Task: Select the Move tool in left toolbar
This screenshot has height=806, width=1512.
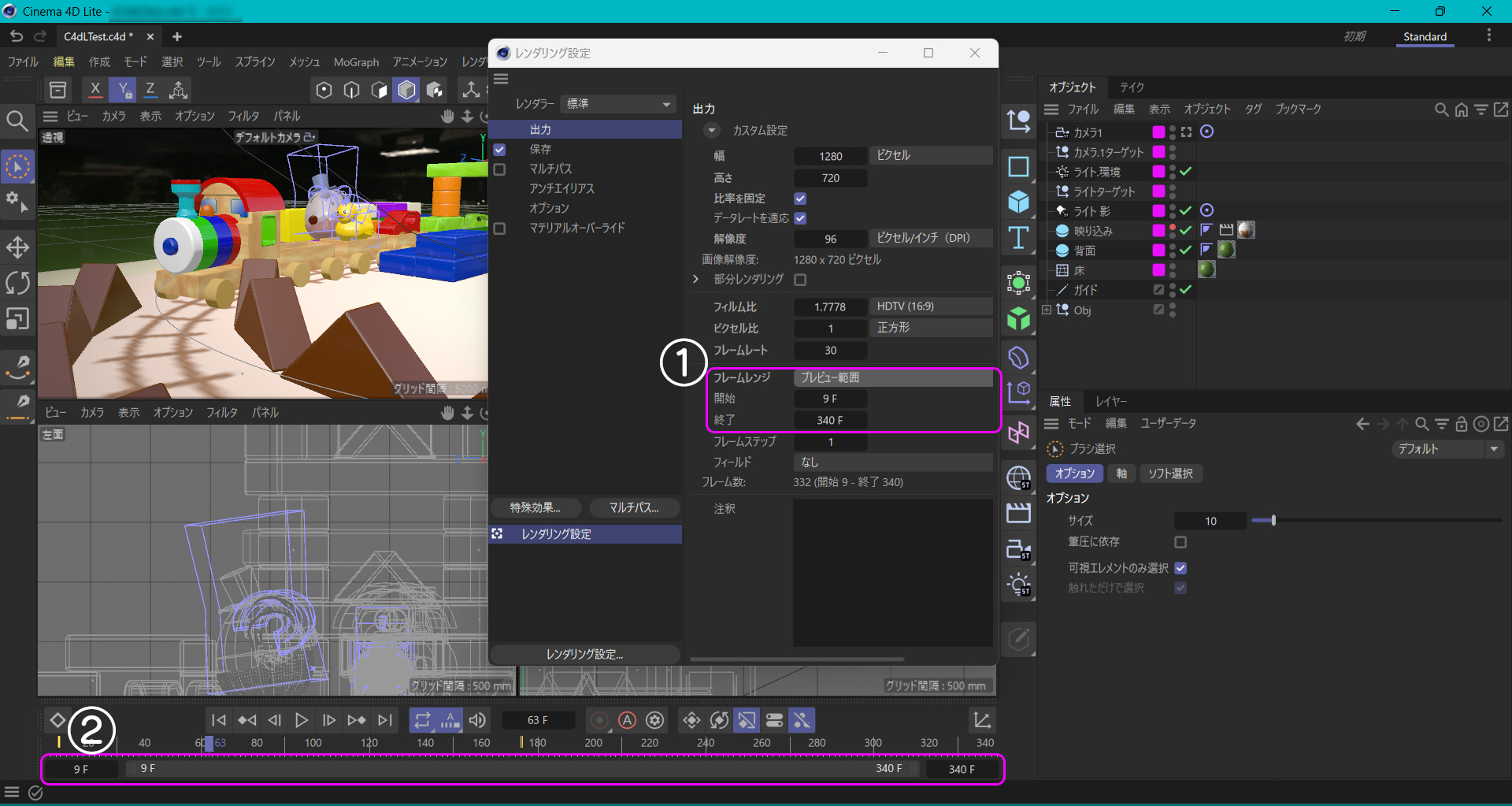Action: [x=17, y=247]
